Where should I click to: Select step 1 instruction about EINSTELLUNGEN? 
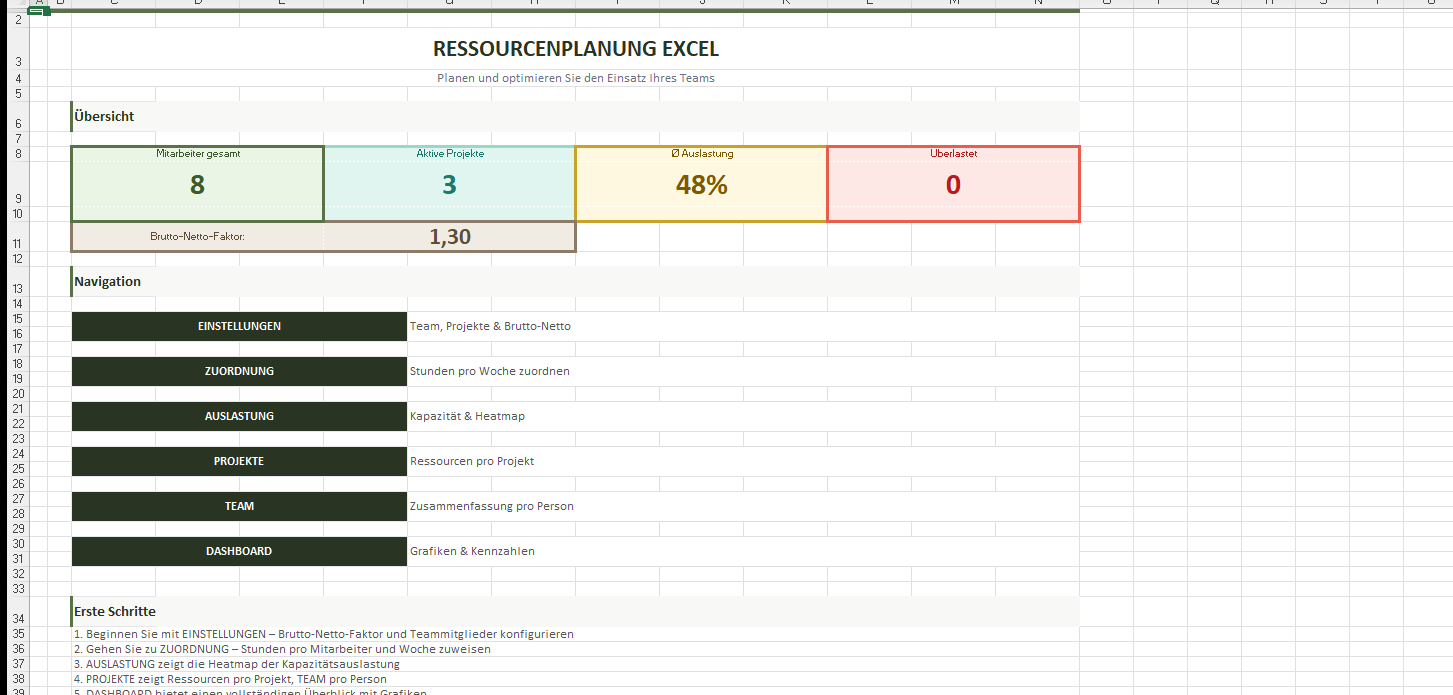click(324, 634)
